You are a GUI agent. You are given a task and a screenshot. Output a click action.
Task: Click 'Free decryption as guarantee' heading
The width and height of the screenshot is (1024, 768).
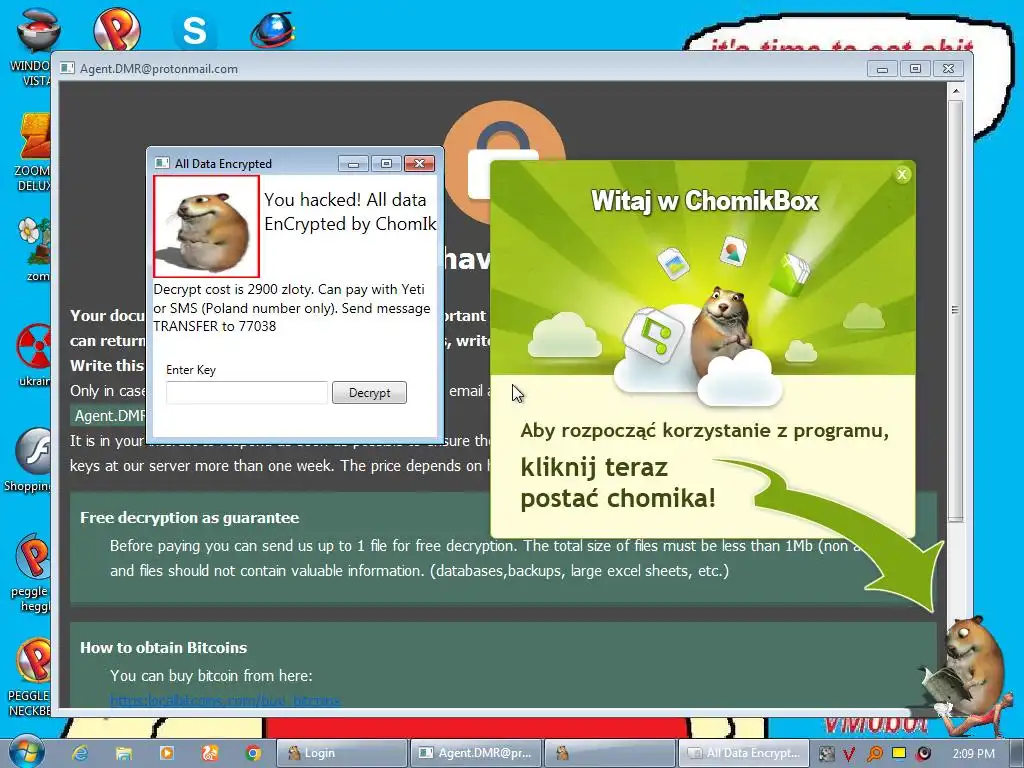click(189, 517)
